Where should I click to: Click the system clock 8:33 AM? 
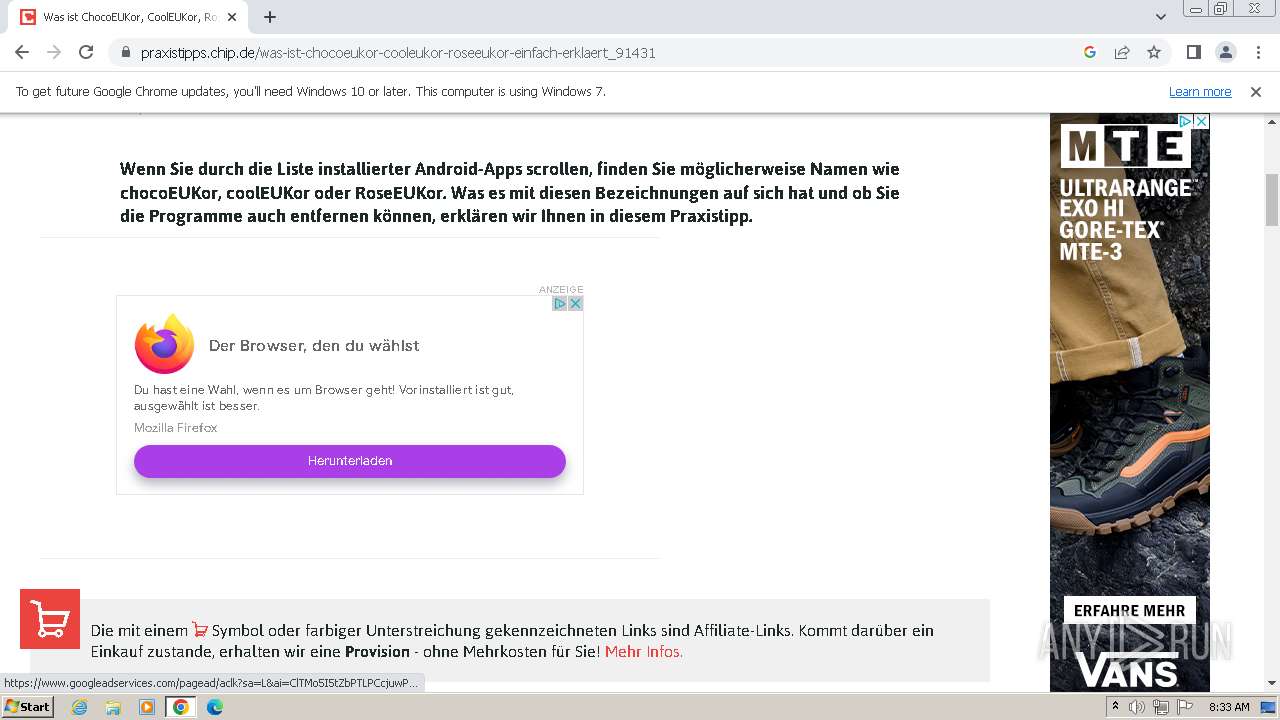1229,707
